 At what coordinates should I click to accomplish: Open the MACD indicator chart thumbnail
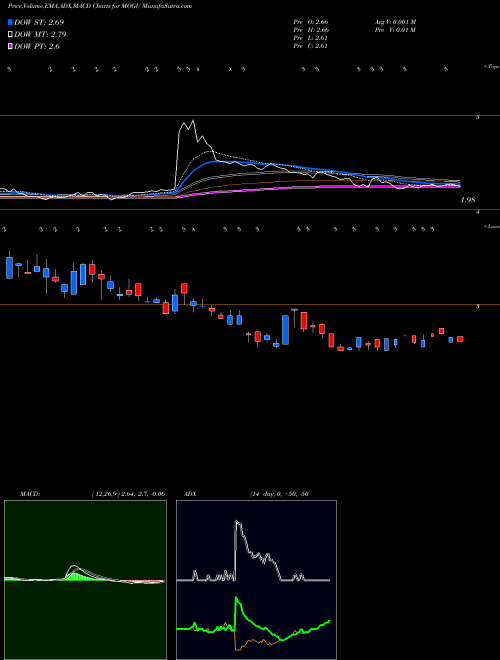(85, 580)
